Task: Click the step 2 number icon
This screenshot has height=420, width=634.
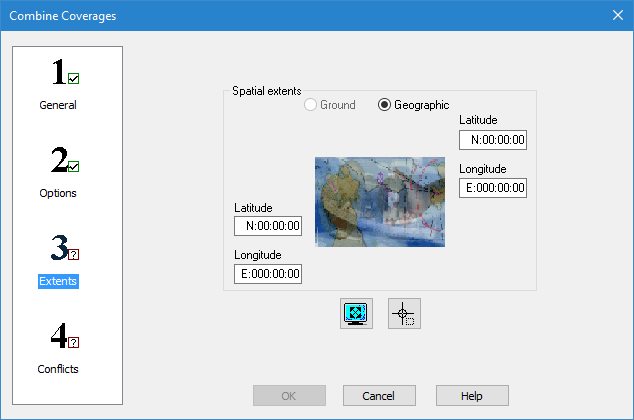Action: (x=64, y=162)
